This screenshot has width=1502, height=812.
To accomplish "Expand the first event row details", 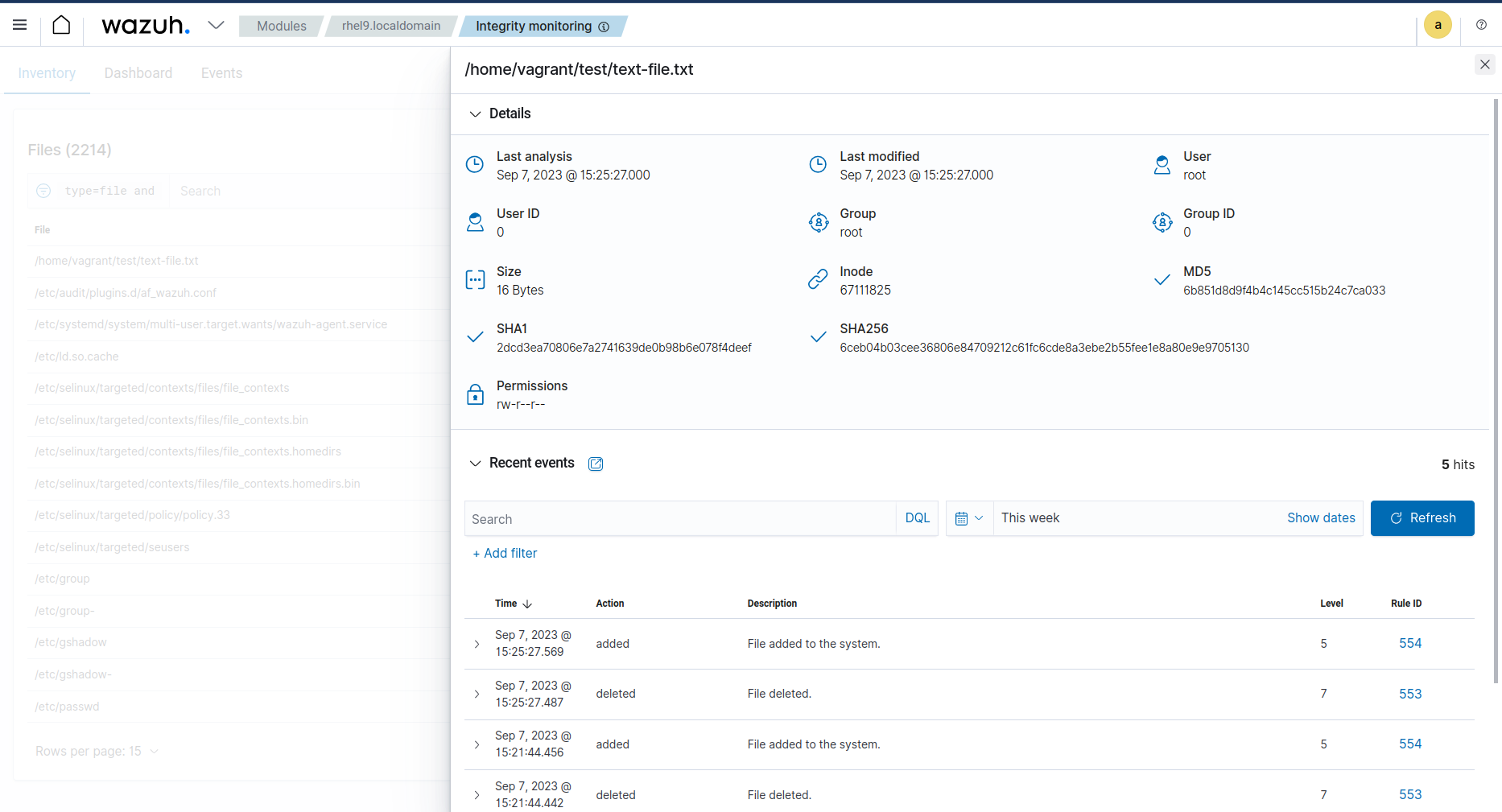I will tap(476, 644).
